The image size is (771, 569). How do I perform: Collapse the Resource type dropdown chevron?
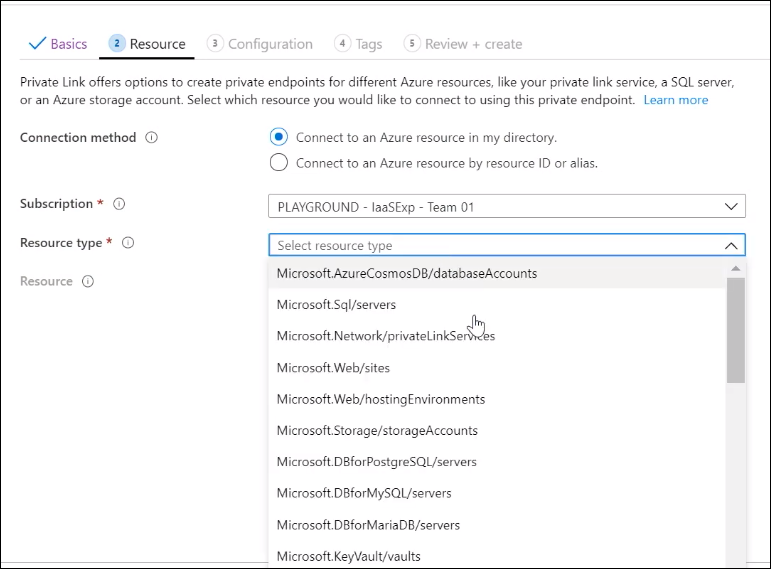pyautogui.click(x=730, y=246)
